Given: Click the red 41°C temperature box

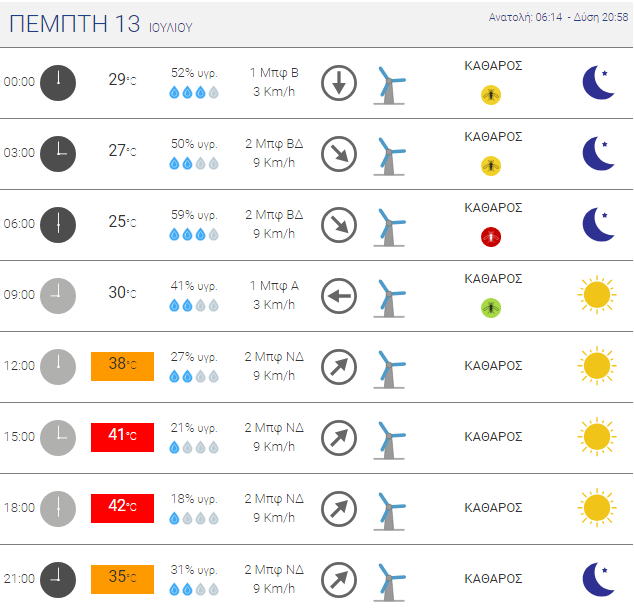Looking at the screenshot, I should pyautogui.click(x=123, y=437).
